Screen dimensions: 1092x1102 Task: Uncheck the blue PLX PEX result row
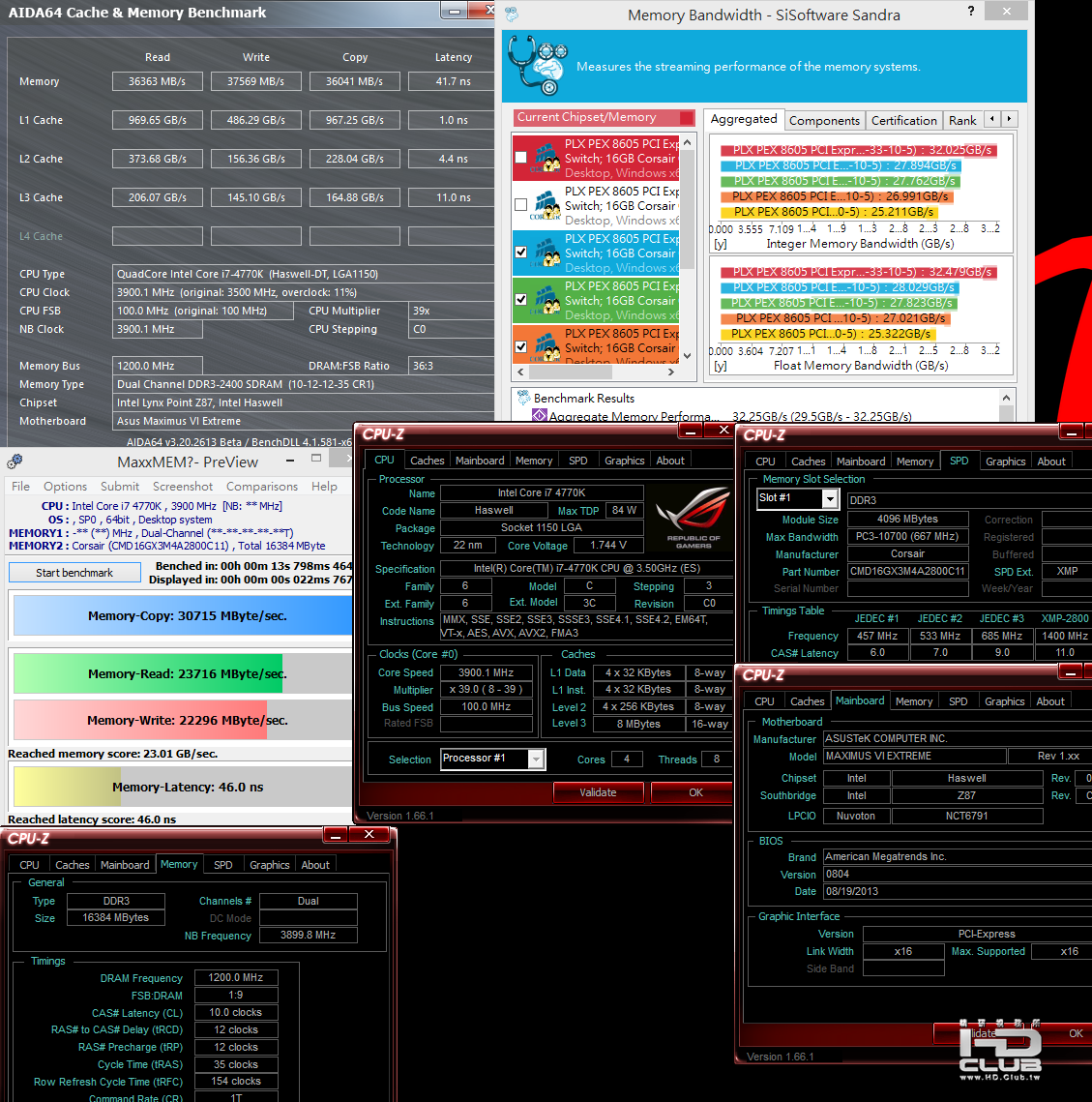click(x=520, y=252)
